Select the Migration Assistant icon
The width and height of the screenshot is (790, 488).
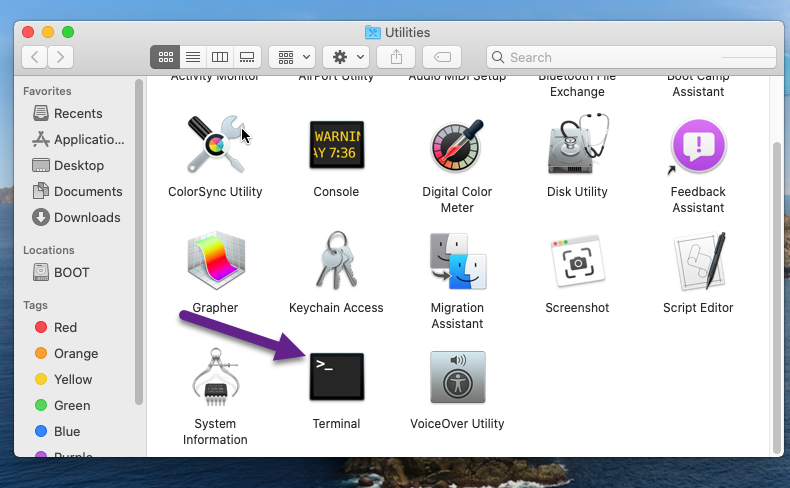457,261
